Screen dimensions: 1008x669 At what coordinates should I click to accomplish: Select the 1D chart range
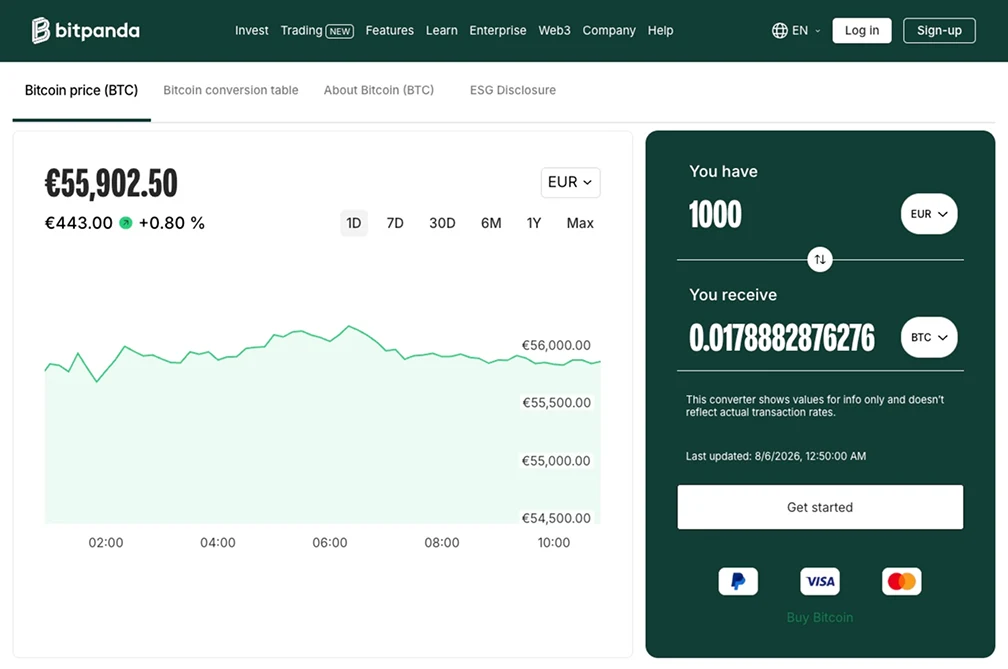[x=354, y=223]
